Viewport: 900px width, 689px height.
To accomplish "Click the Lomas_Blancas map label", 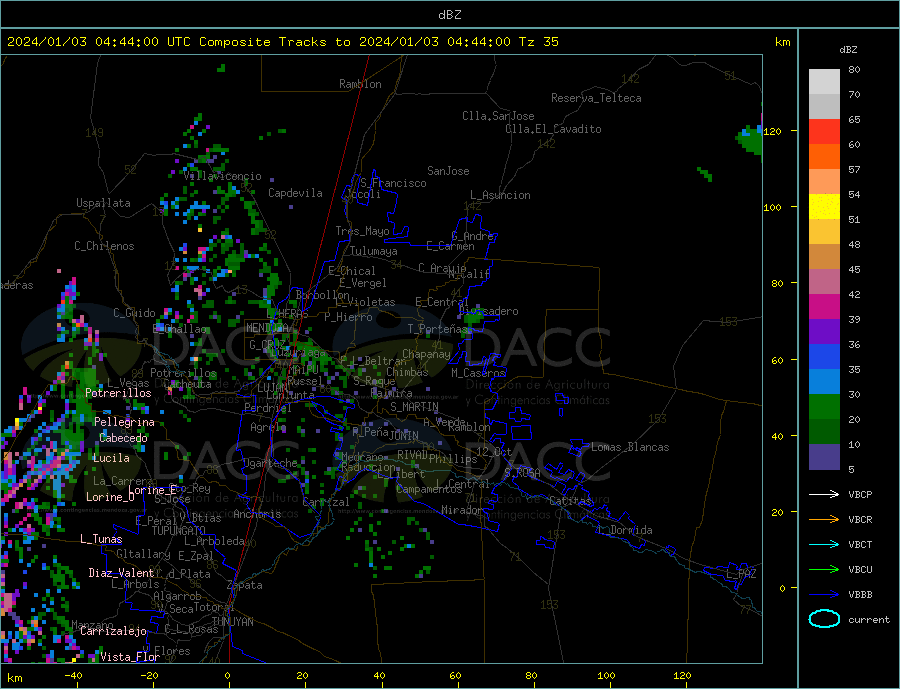I will coord(630,447).
